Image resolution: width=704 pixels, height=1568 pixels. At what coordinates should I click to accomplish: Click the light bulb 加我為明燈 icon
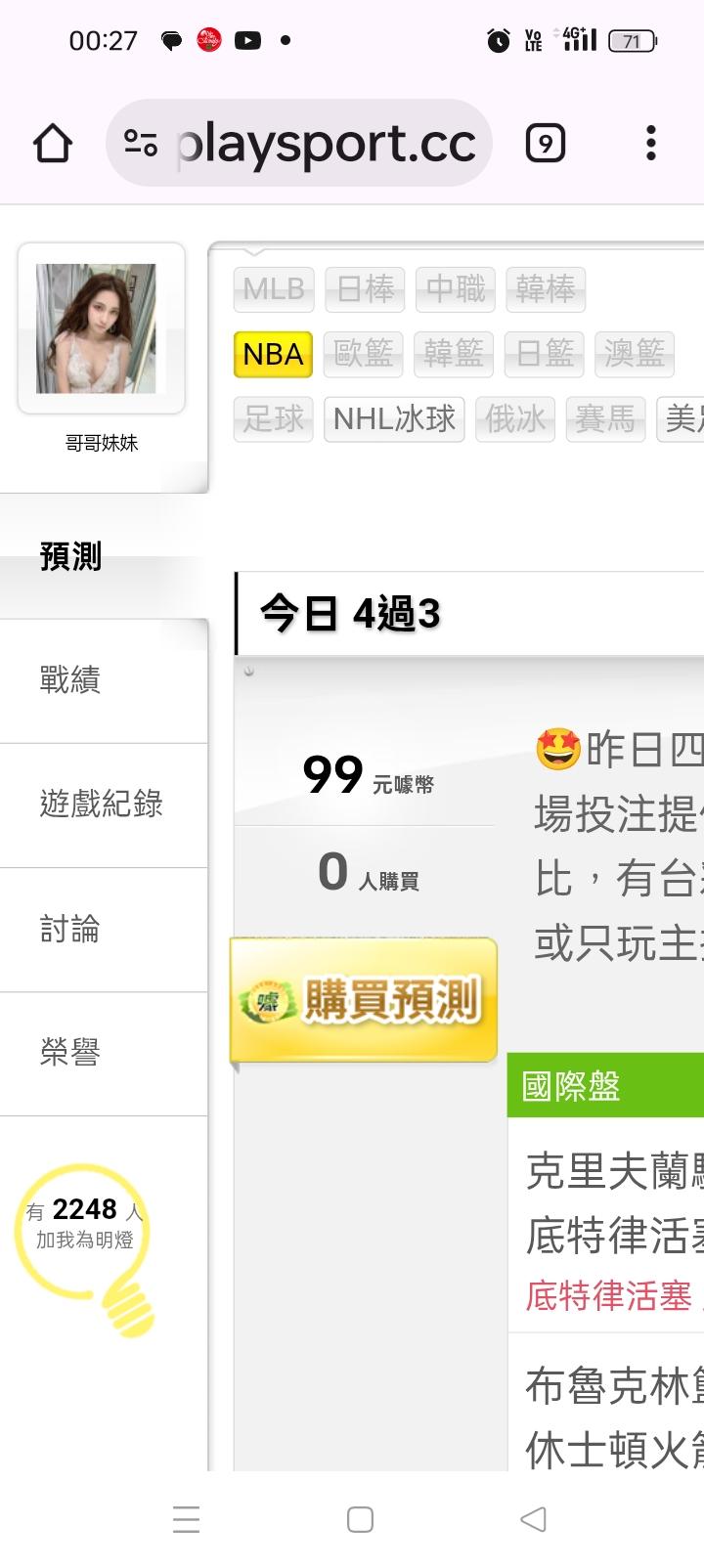click(x=85, y=1245)
